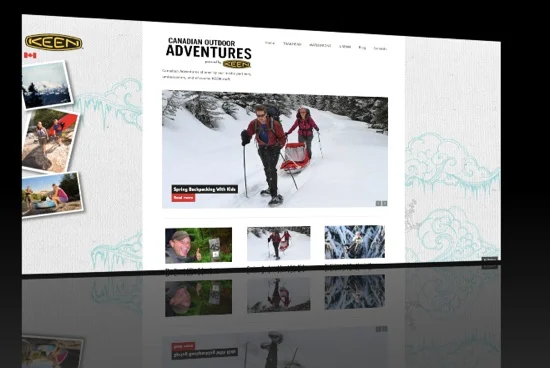Open the Blog menu item
The height and width of the screenshot is (368, 550).
(x=362, y=47)
